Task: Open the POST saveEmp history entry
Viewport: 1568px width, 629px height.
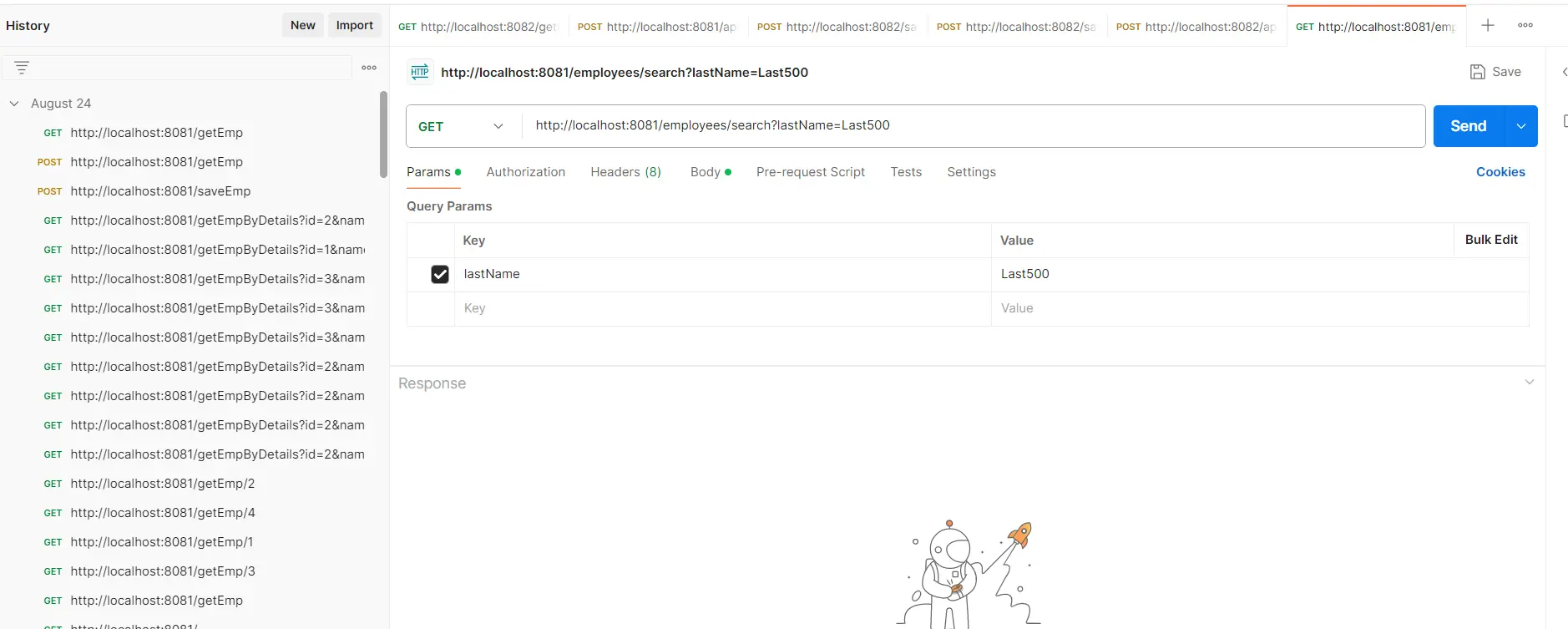Action: click(160, 191)
